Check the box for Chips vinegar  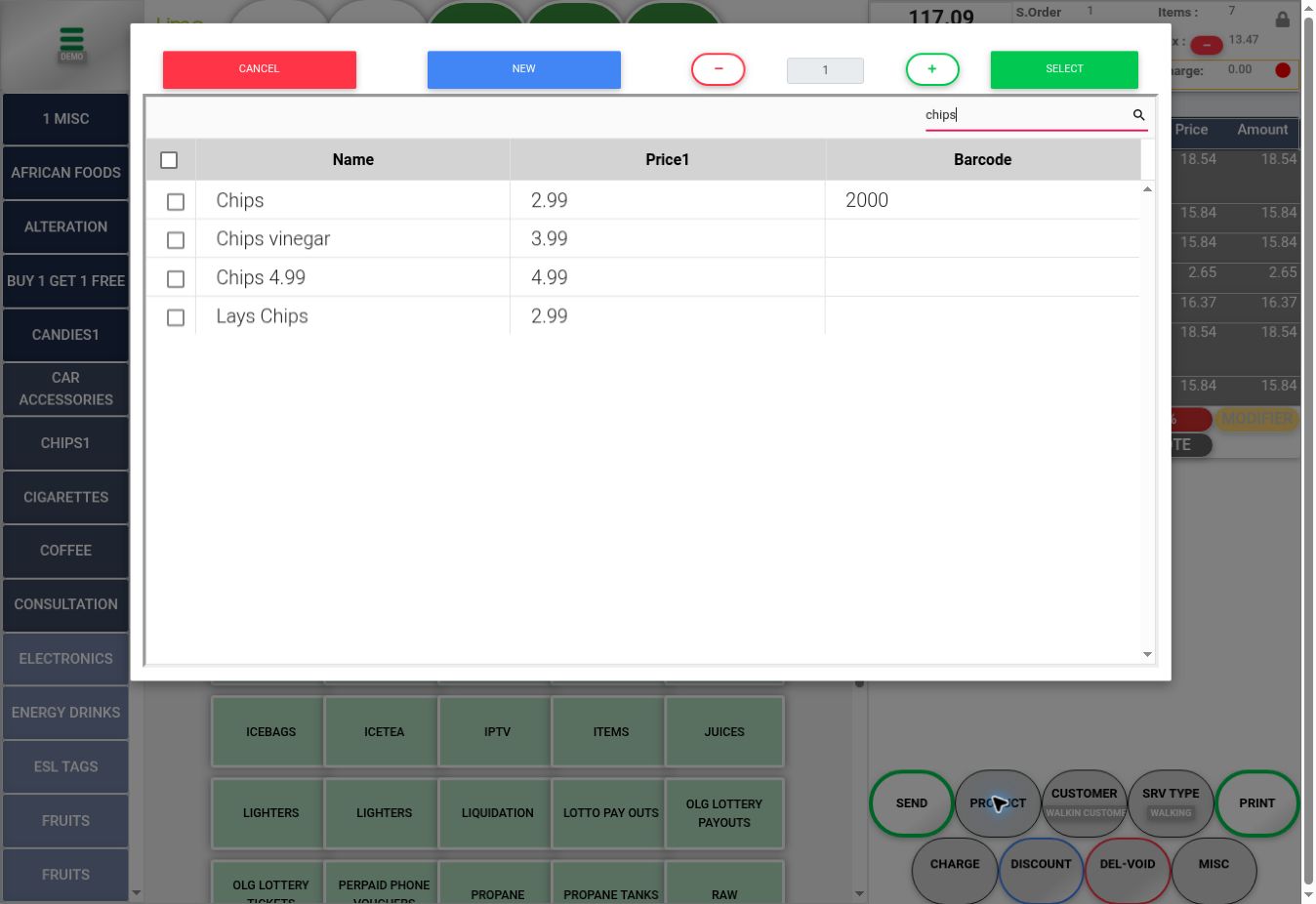[x=176, y=240]
